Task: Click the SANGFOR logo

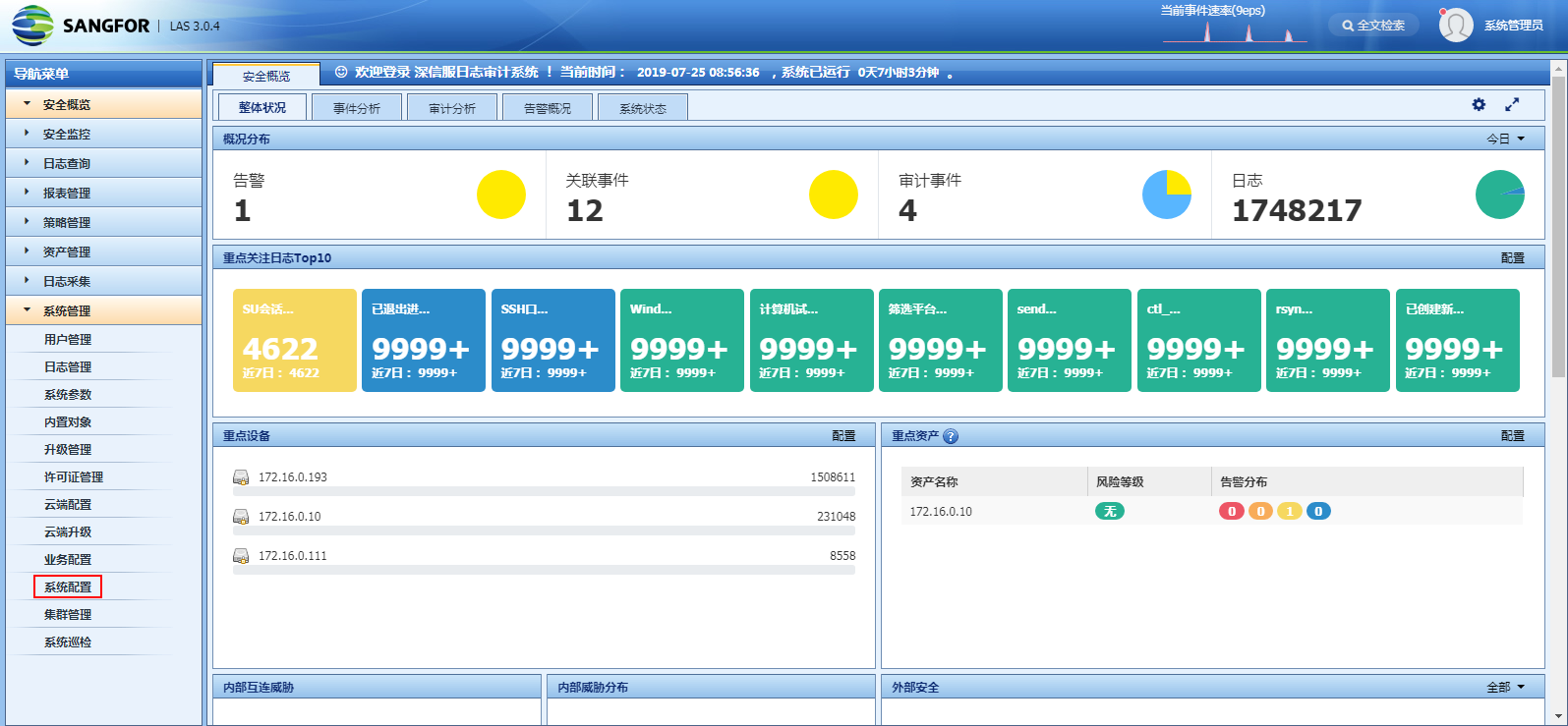Action: 81,26
